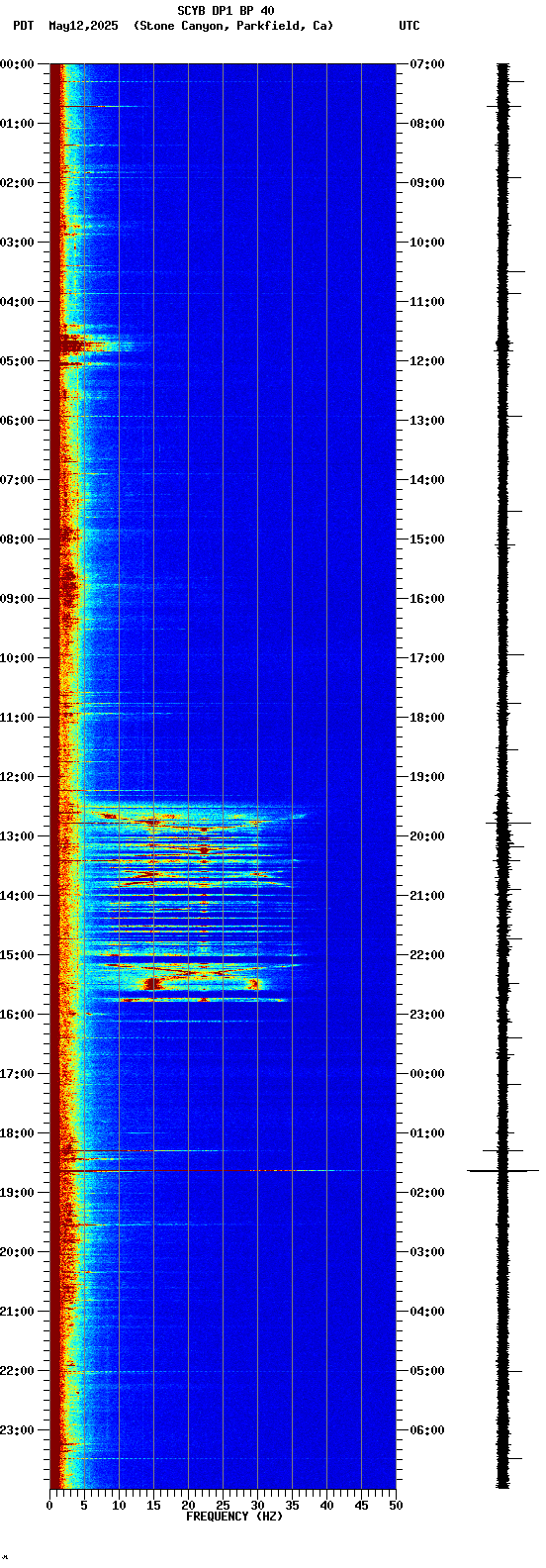Click the PDT time label '05:00'

coord(17,361)
